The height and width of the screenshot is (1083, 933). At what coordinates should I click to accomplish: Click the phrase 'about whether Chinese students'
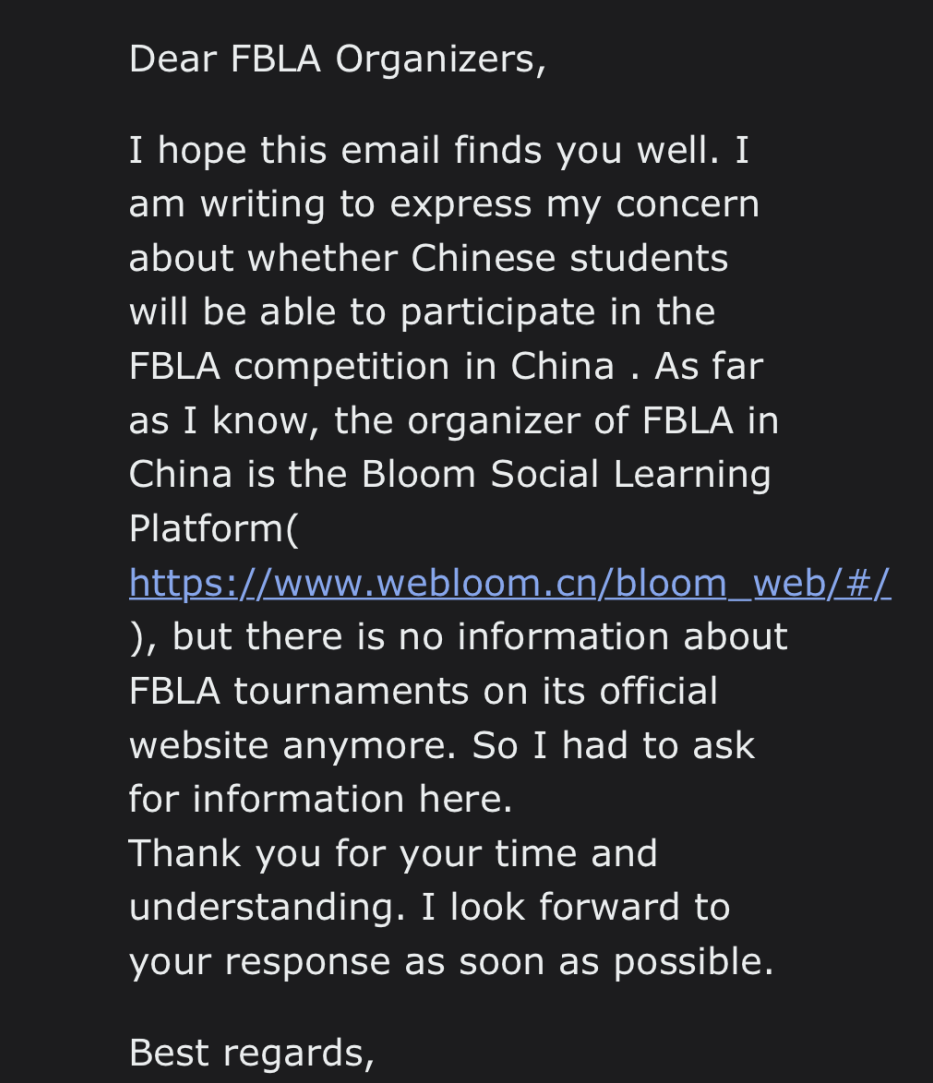click(428, 258)
